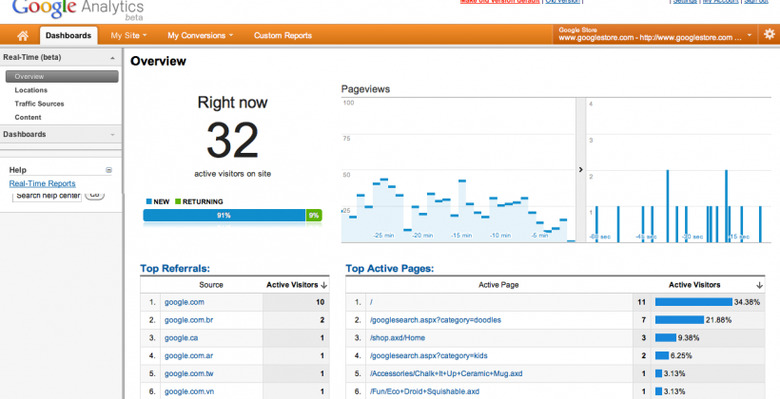The image size is (780, 399).
Task: Collapse the Real-Time (beta) section
Action: 112,58
